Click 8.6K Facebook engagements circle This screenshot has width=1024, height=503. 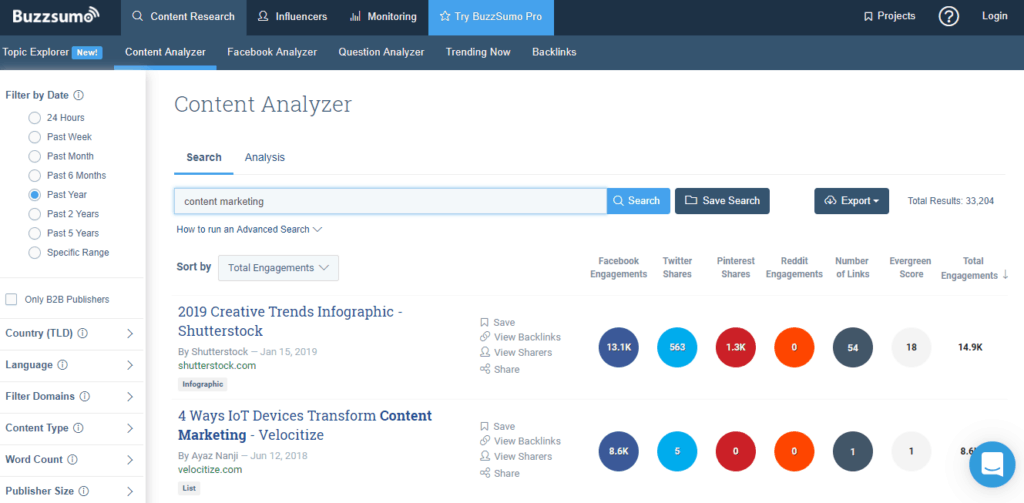point(618,451)
